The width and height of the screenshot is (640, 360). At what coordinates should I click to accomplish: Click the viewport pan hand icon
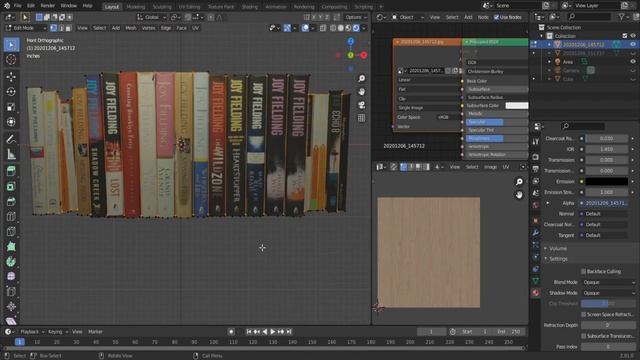(x=362, y=92)
